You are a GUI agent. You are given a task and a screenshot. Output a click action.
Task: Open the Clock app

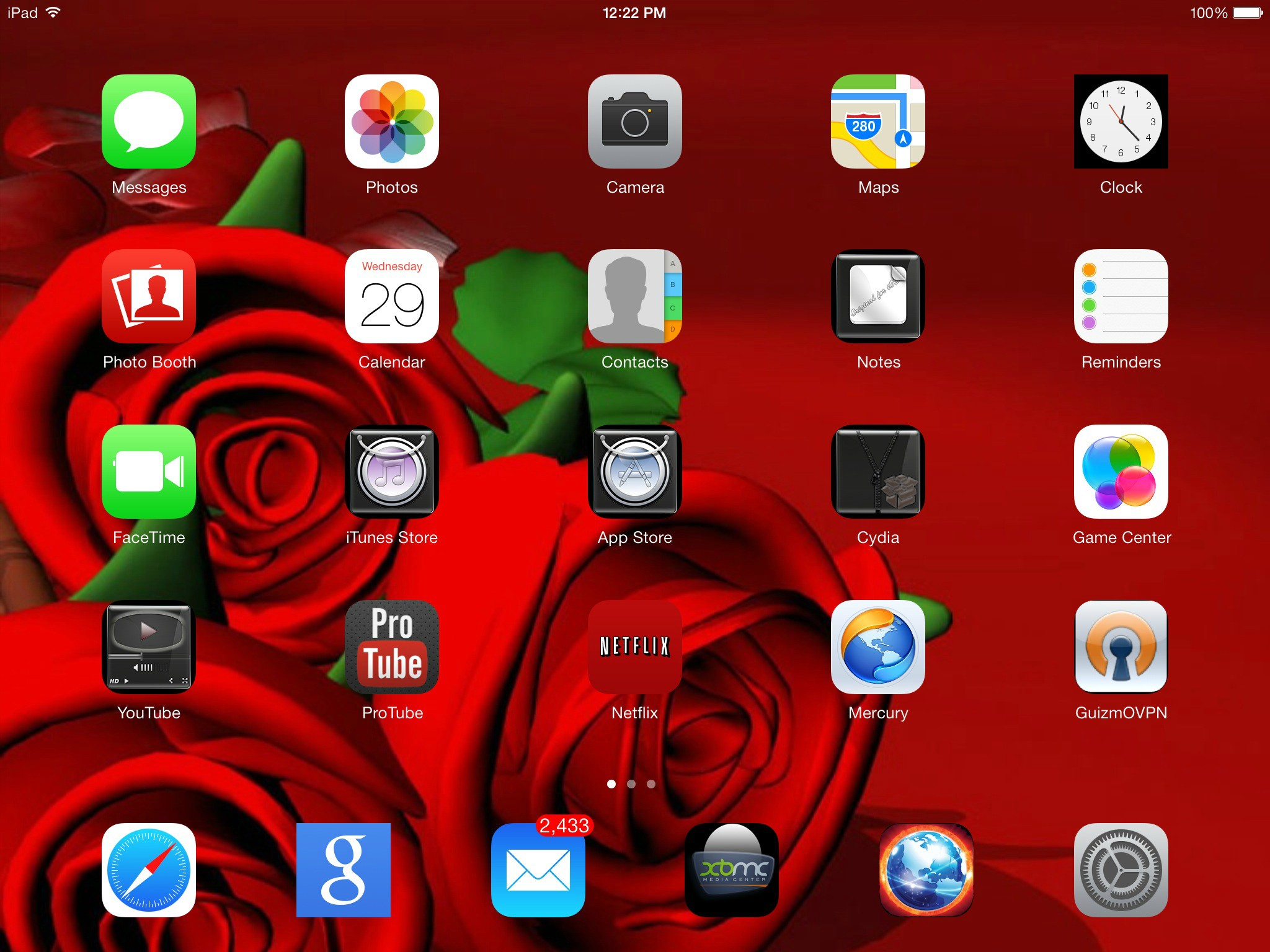click(1121, 121)
